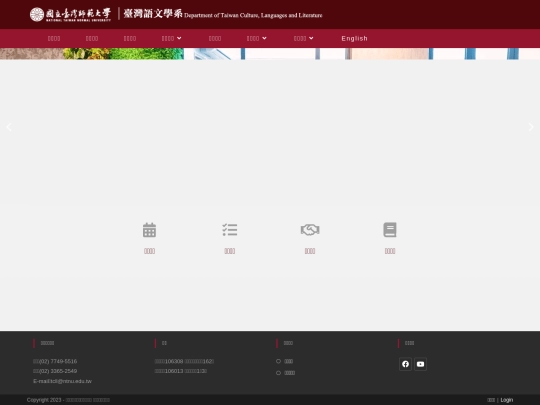
Task: Click the Login link in footer
Action: click(x=507, y=400)
